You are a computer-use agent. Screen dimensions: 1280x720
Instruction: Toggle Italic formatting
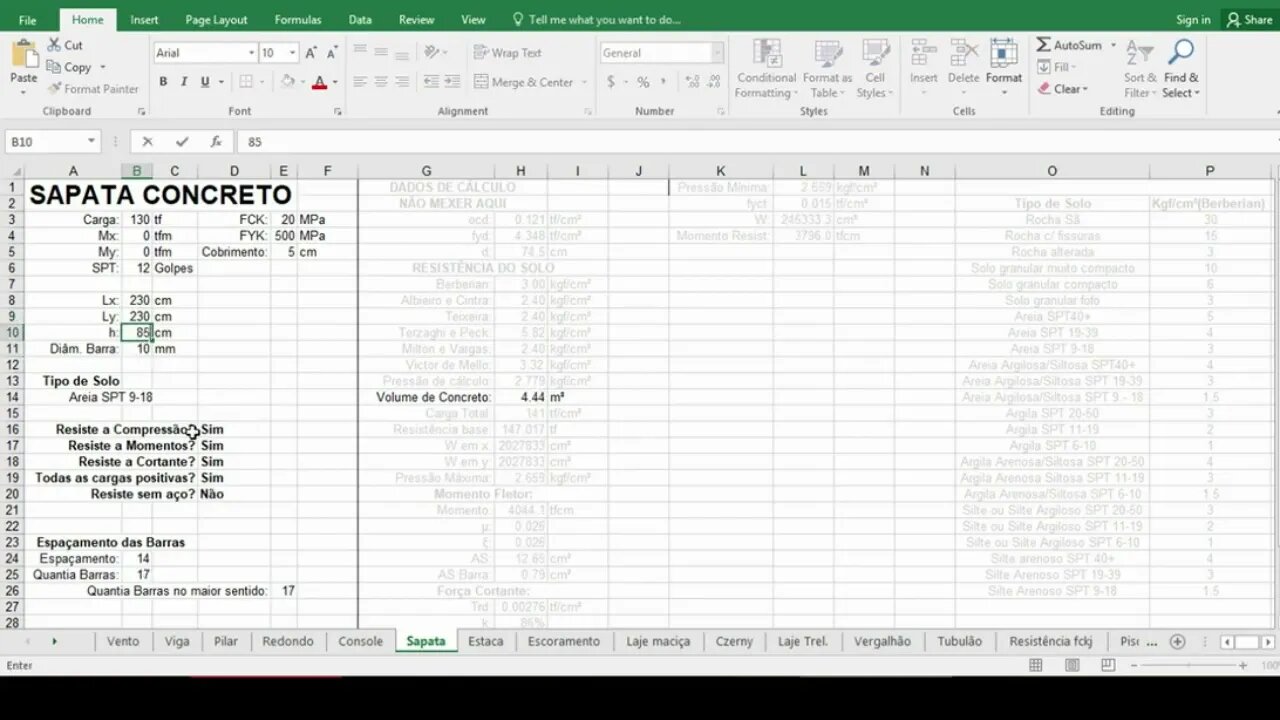(x=185, y=82)
